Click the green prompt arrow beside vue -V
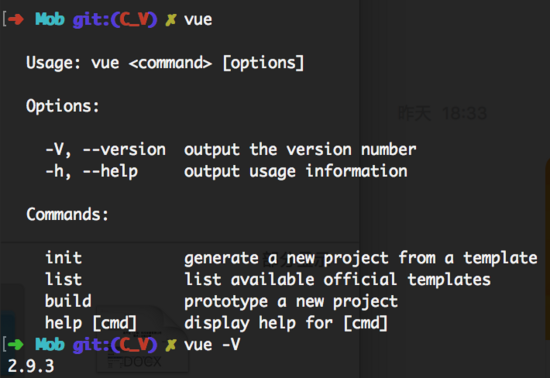The height and width of the screenshot is (378, 550). 16,345
